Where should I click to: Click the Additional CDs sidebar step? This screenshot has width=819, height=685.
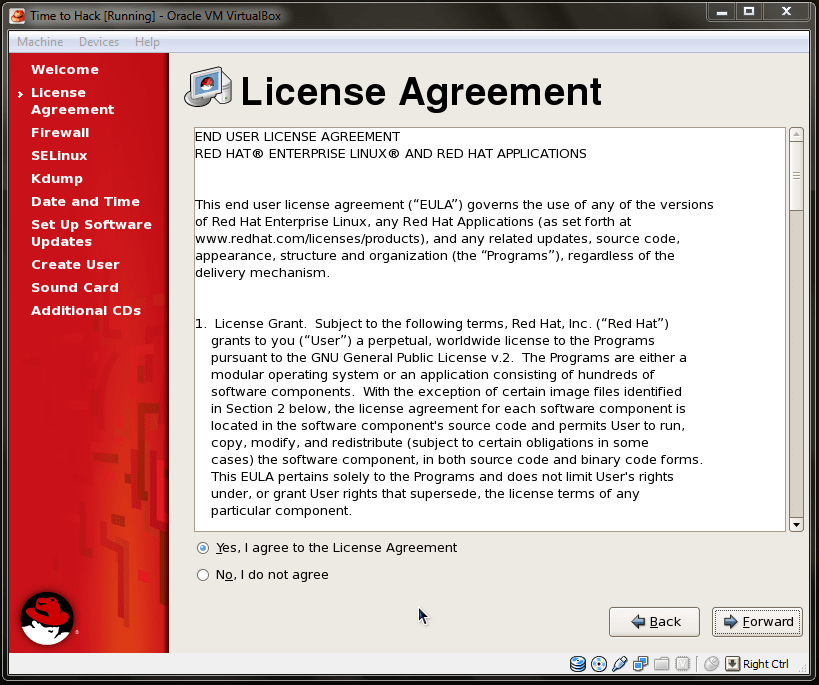point(86,311)
